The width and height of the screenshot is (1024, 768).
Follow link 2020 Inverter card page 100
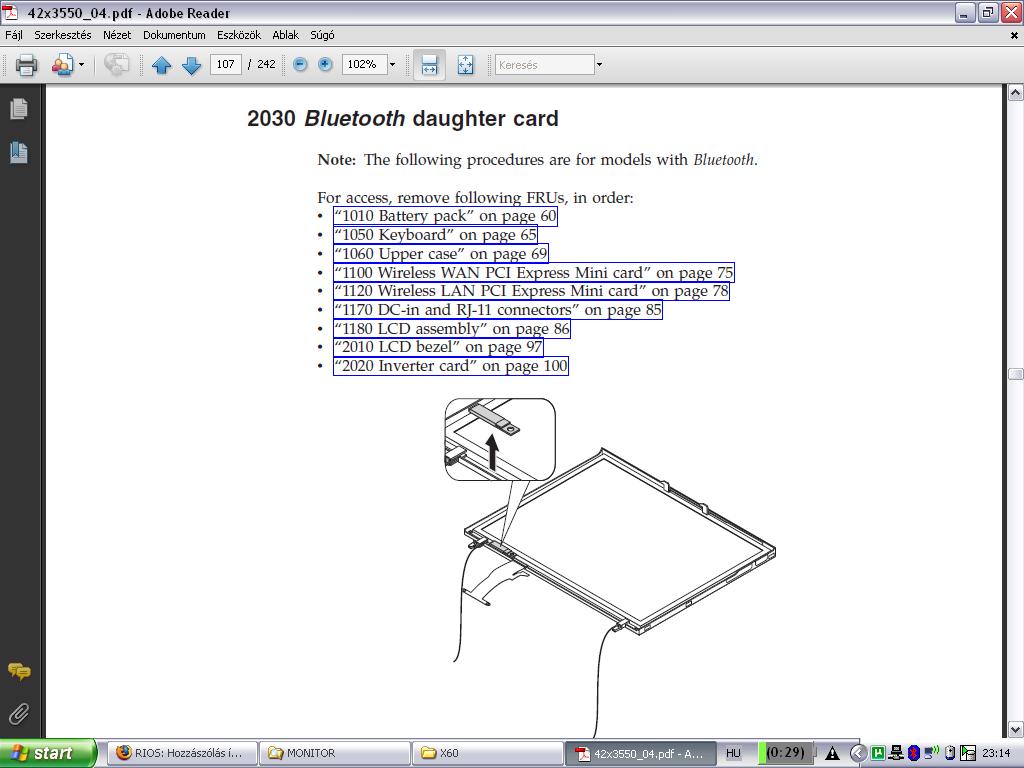(451, 366)
